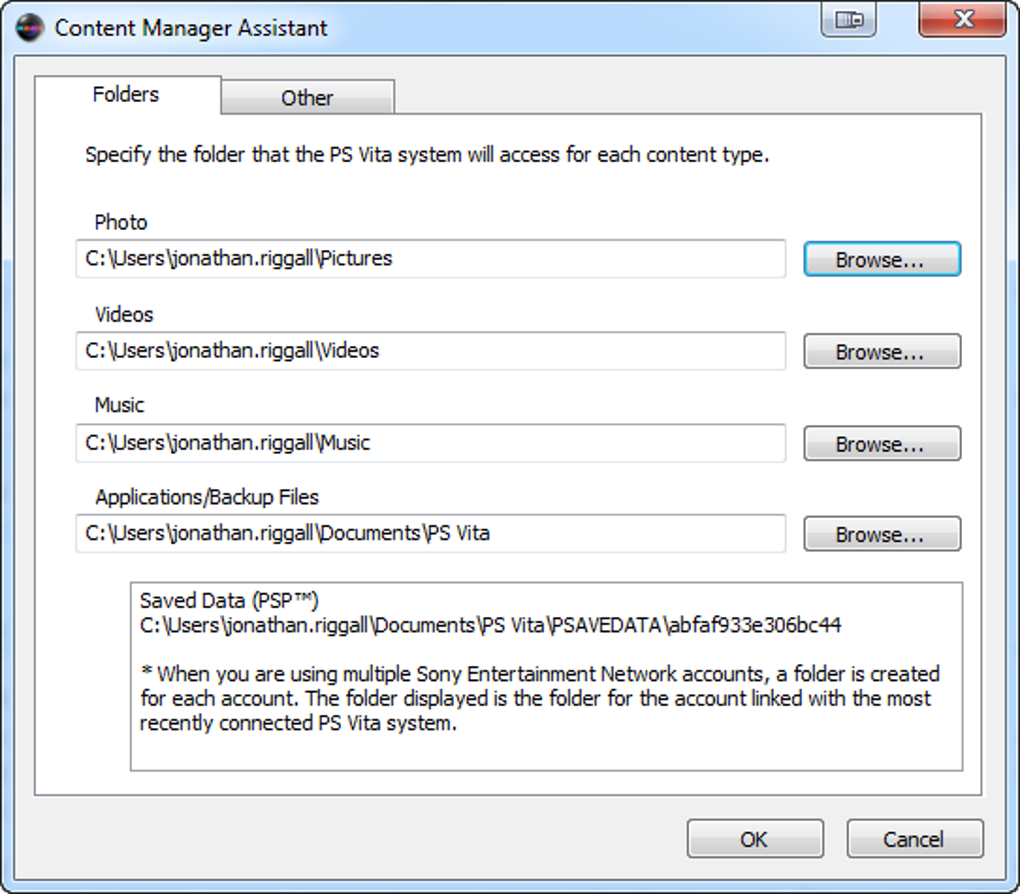The image size is (1020, 894).
Task: Browse for the Videos folder
Action: pos(881,352)
